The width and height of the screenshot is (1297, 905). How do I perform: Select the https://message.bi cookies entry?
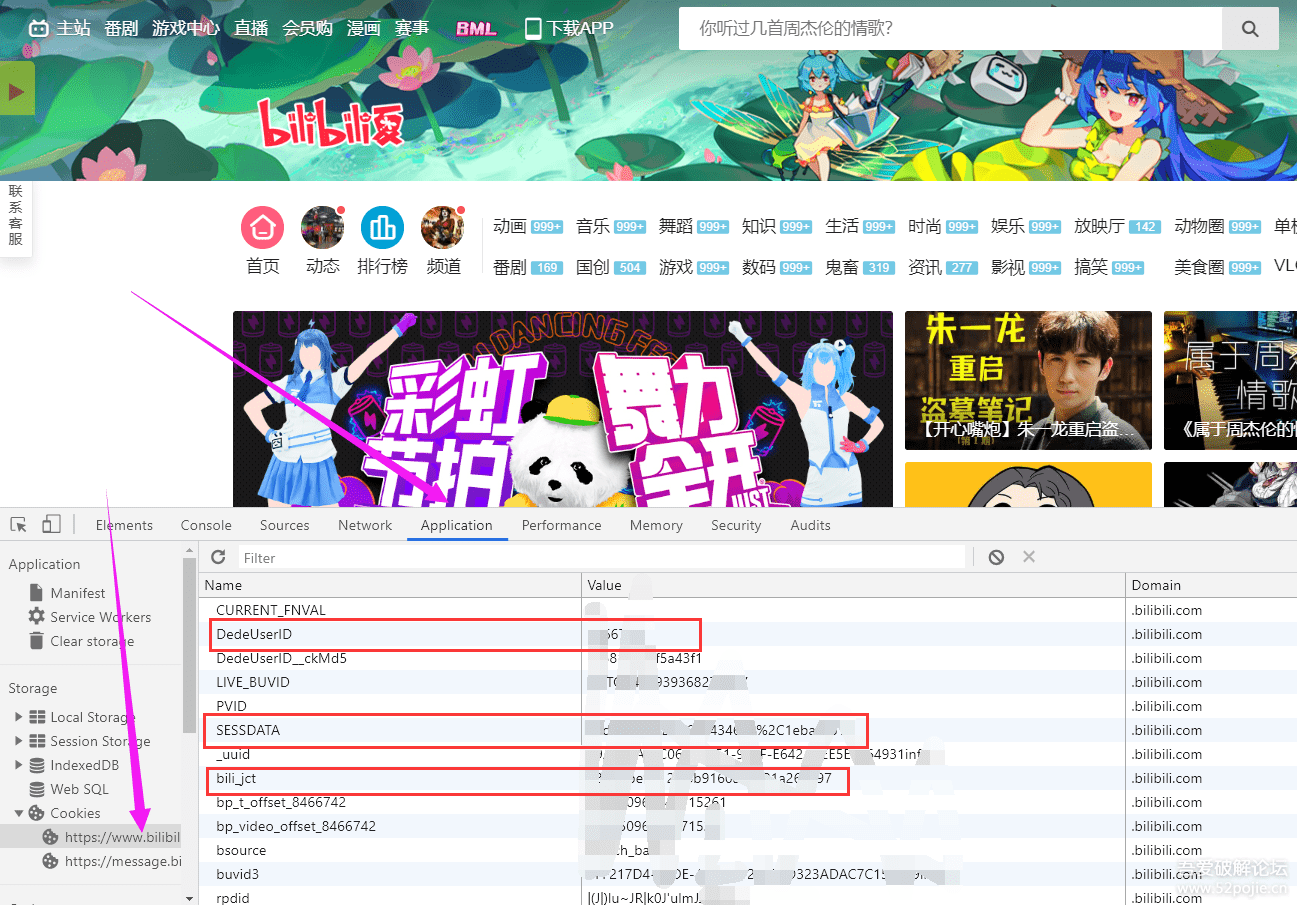111,861
